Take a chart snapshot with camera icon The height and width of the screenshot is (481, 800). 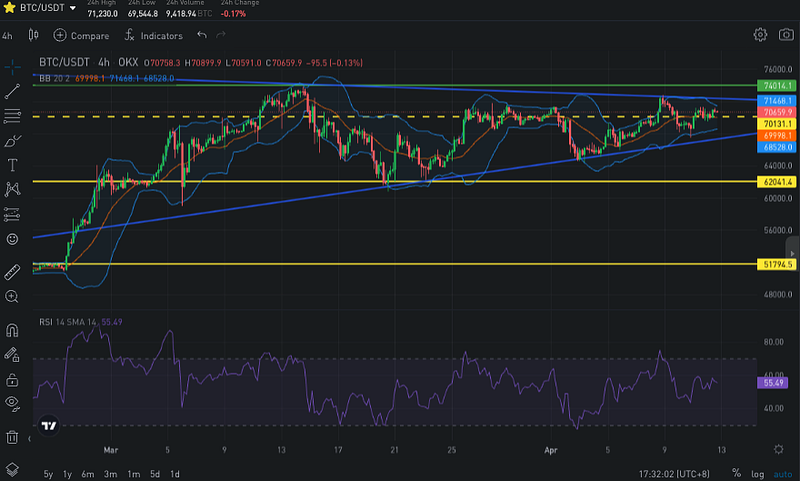click(787, 35)
